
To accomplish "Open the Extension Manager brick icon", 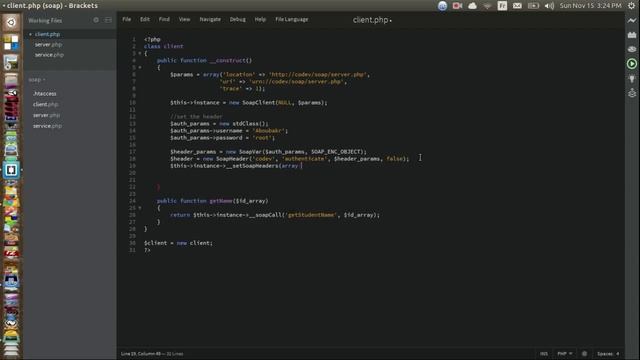I will pyautogui.click(x=632, y=35).
